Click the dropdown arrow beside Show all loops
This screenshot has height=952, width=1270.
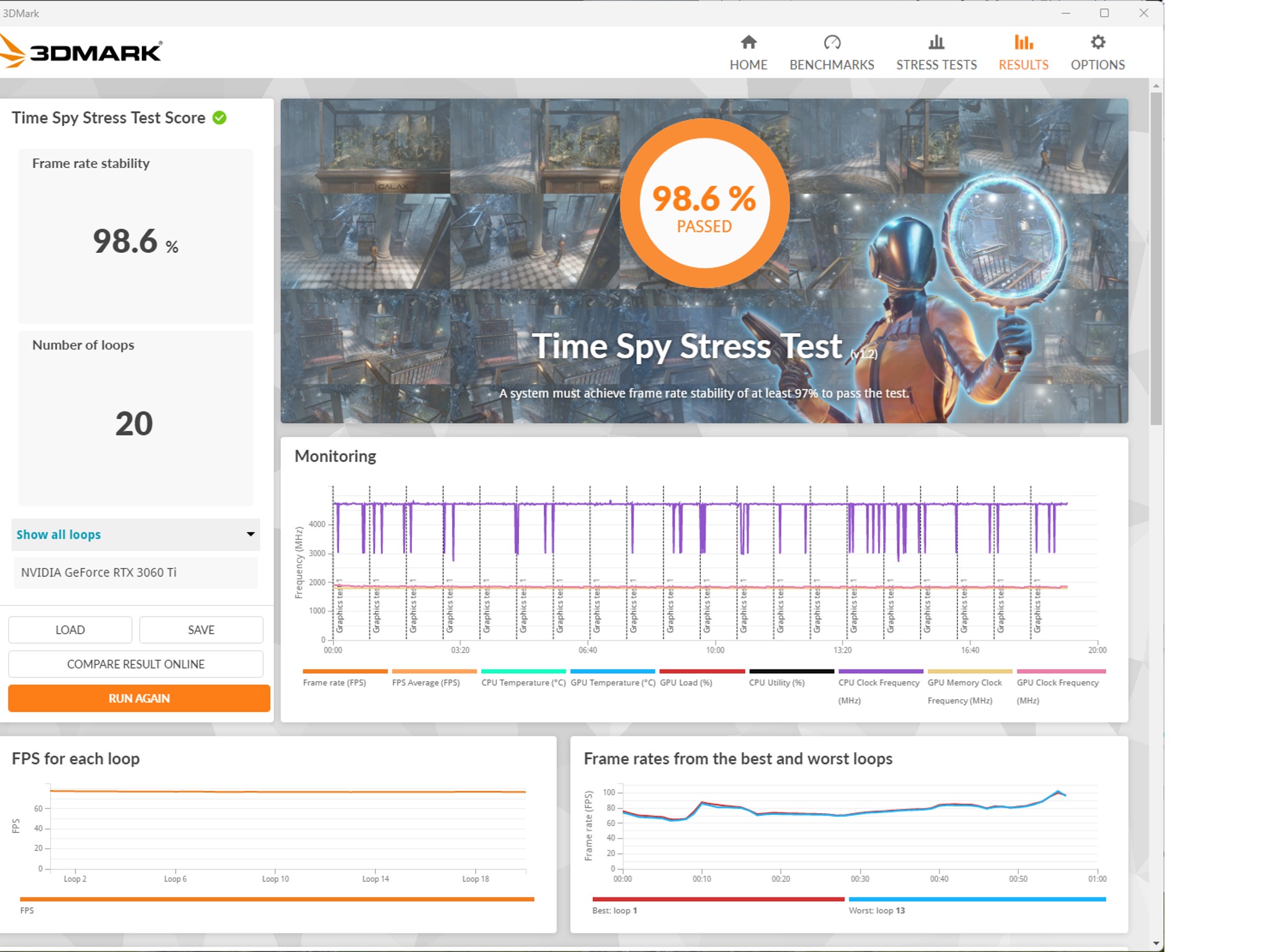tap(251, 534)
